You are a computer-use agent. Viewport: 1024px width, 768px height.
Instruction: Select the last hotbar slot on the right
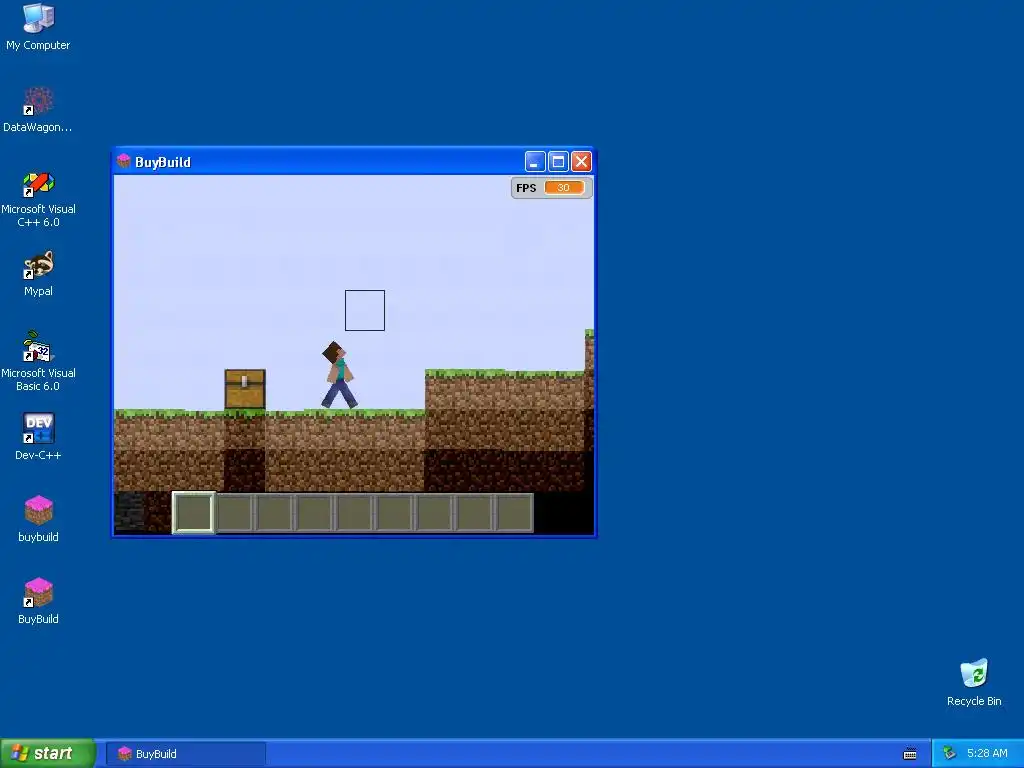coord(515,513)
